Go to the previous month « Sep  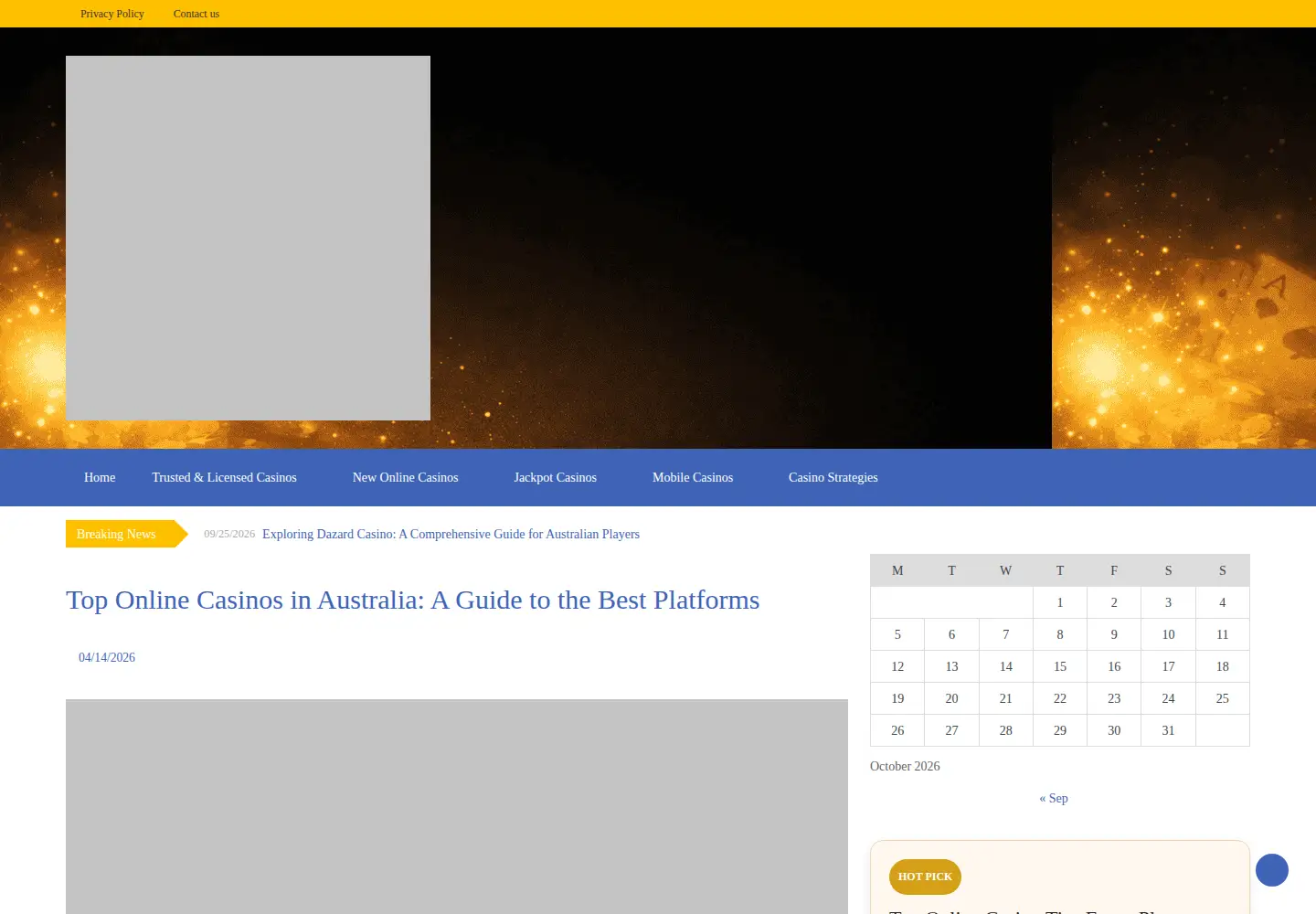[x=1054, y=798]
